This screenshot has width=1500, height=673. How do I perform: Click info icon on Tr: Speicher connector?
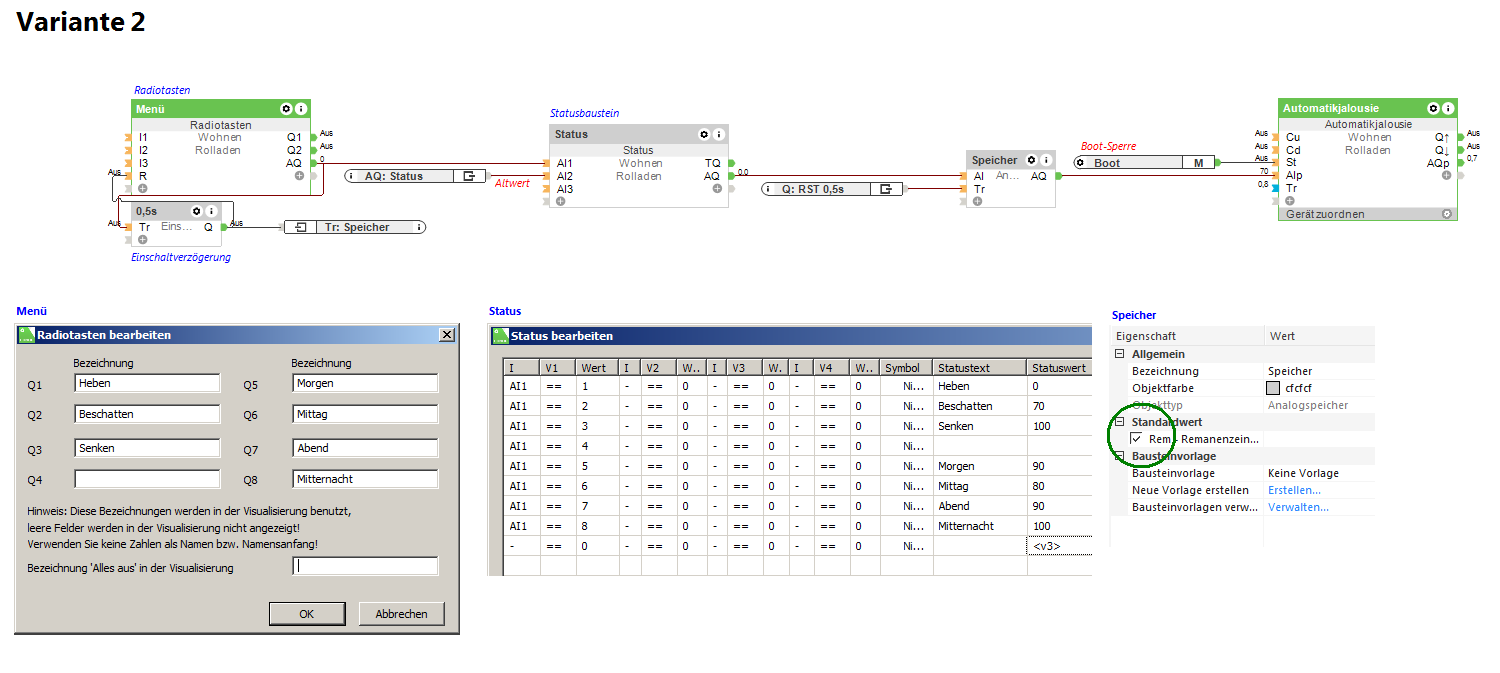tap(419, 228)
